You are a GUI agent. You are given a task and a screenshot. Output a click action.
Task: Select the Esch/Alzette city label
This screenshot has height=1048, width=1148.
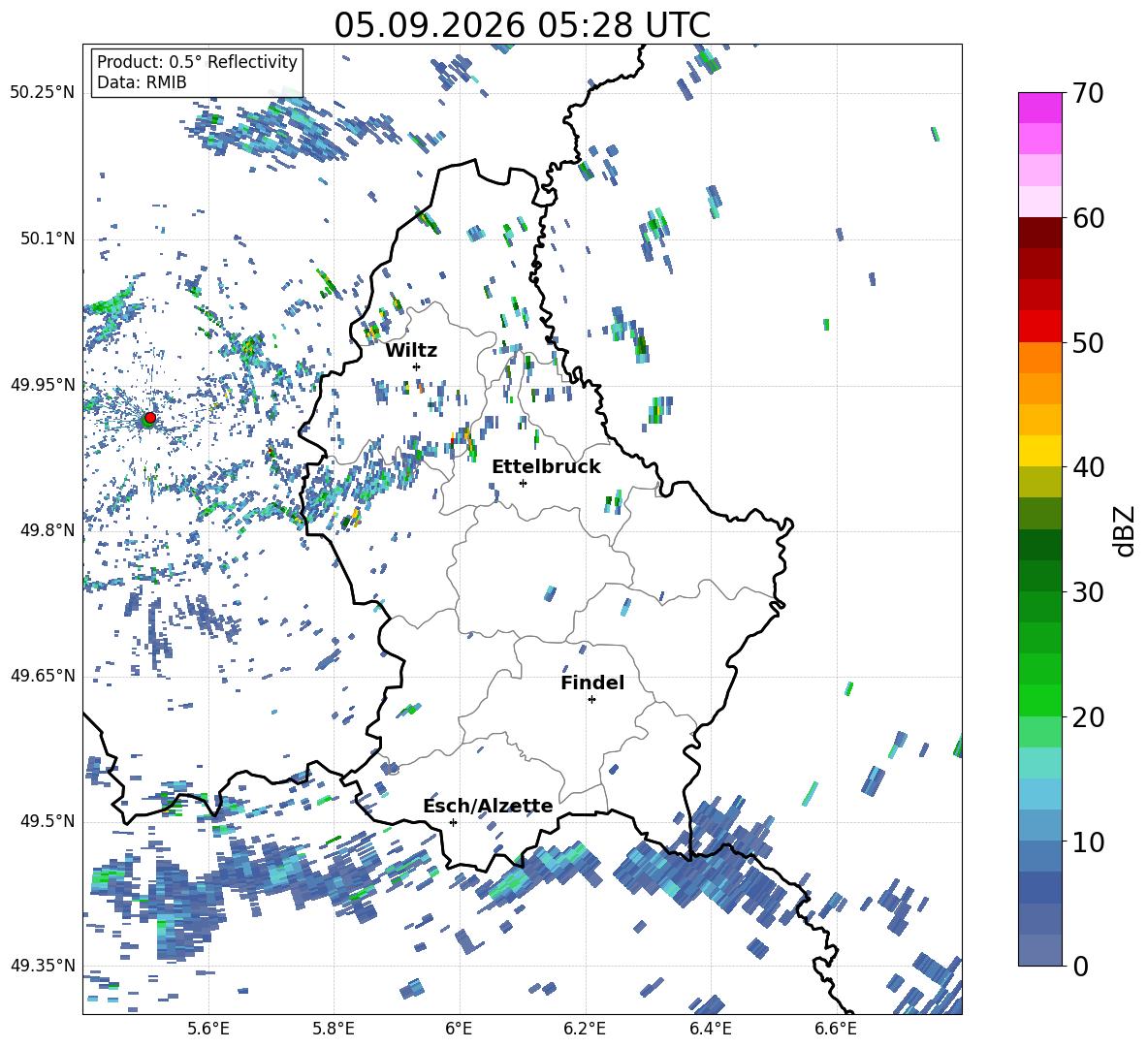coord(489,806)
